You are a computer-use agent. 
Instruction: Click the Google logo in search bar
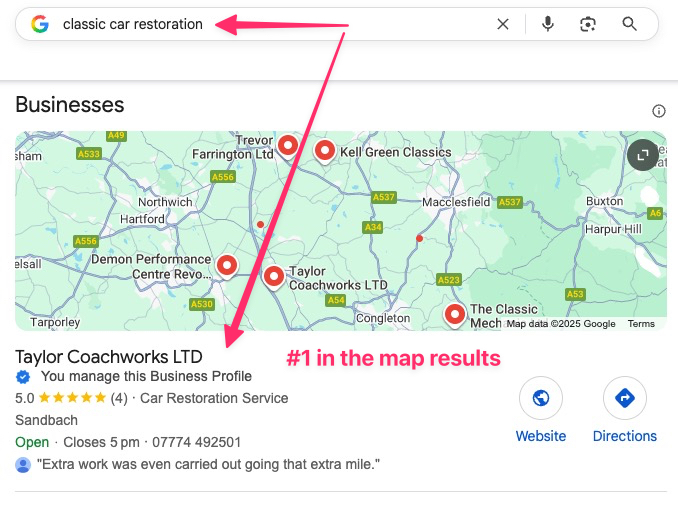click(x=40, y=24)
